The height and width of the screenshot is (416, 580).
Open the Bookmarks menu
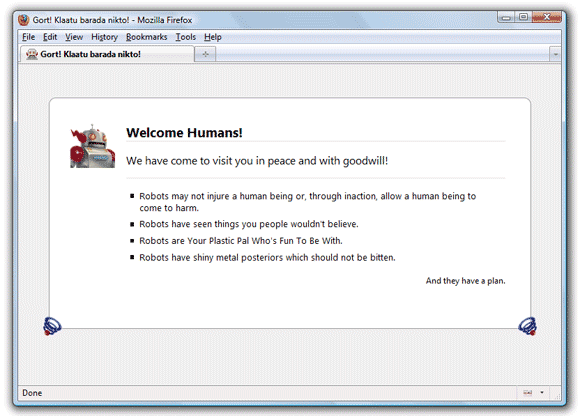(146, 37)
